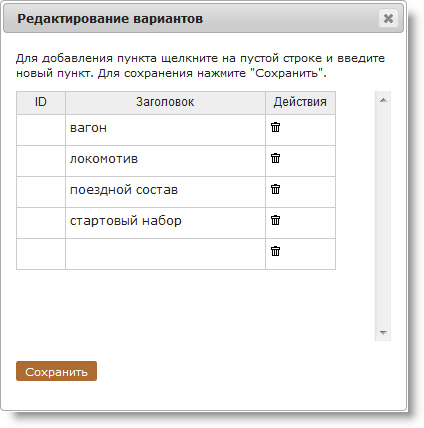The height and width of the screenshot is (428, 424).
Task: Click the Сохранить button
Action: pyautogui.click(x=56, y=371)
